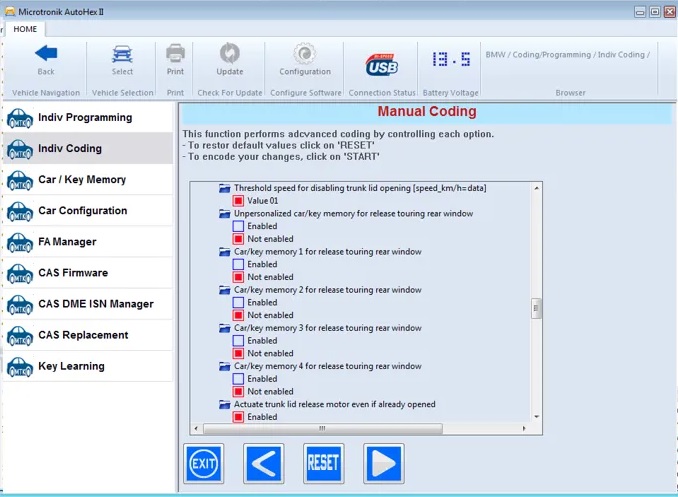The height and width of the screenshot is (497, 678).
Task: Check Enabled under Car/key memory 2
Action: (x=238, y=302)
